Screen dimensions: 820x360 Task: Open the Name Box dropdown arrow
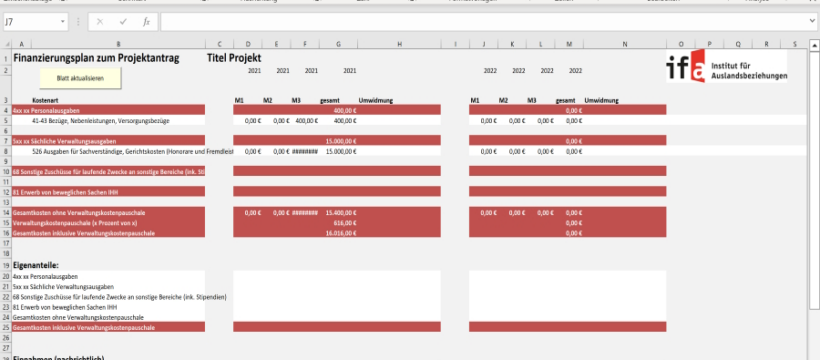[63, 22]
